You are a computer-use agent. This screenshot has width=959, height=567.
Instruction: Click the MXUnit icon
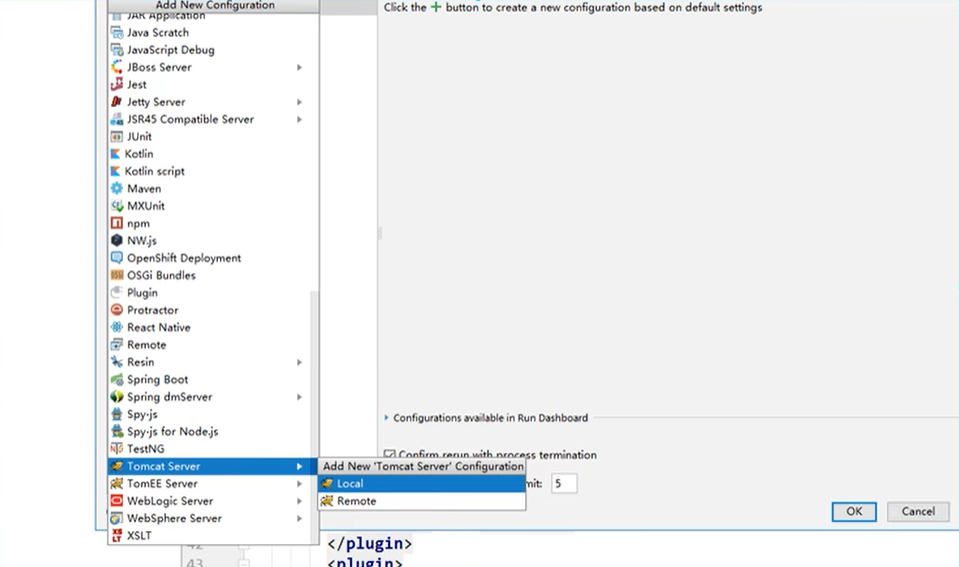(x=117, y=206)
